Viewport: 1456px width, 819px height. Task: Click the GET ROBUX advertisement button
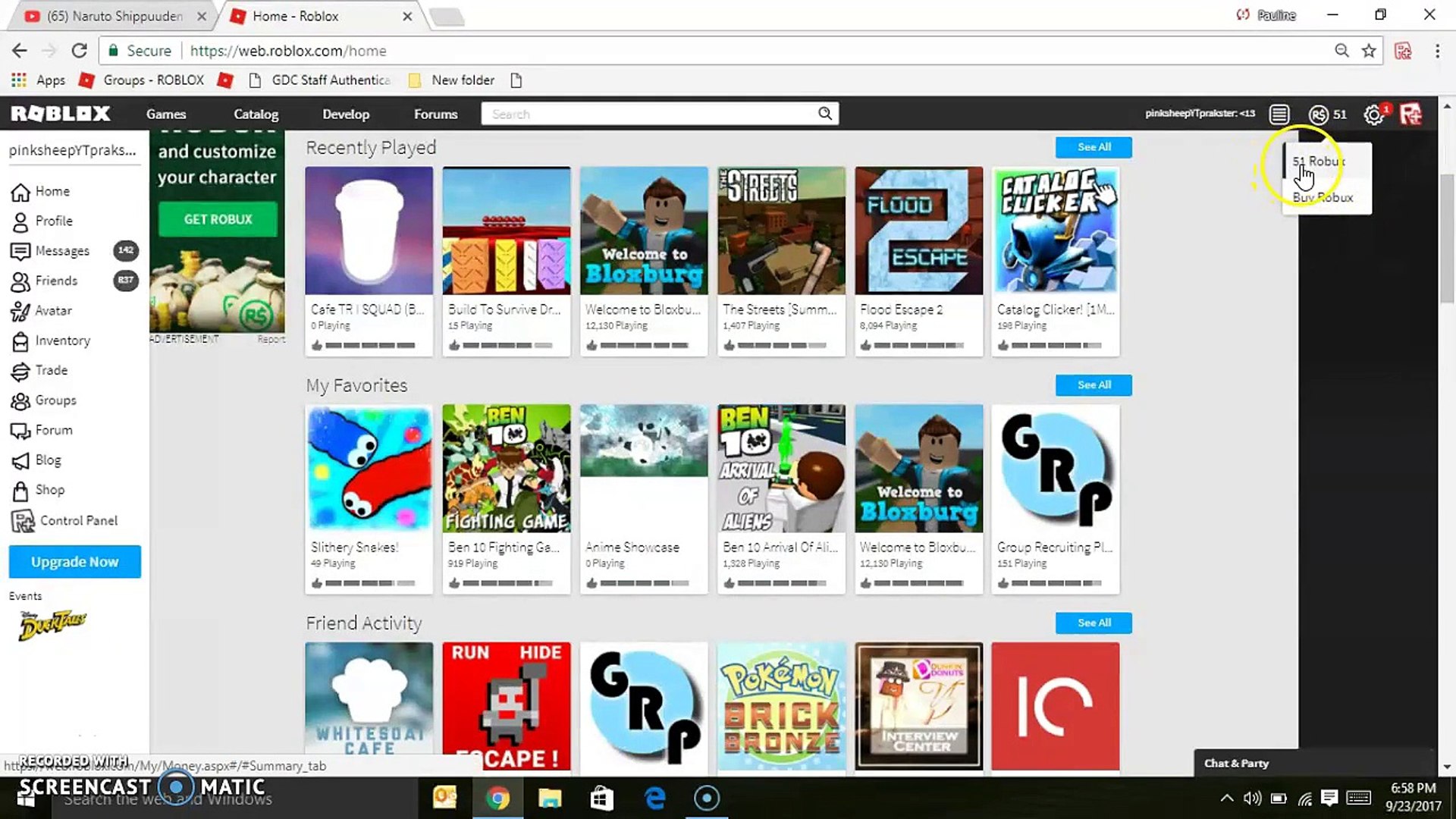(x=218, y=220)
